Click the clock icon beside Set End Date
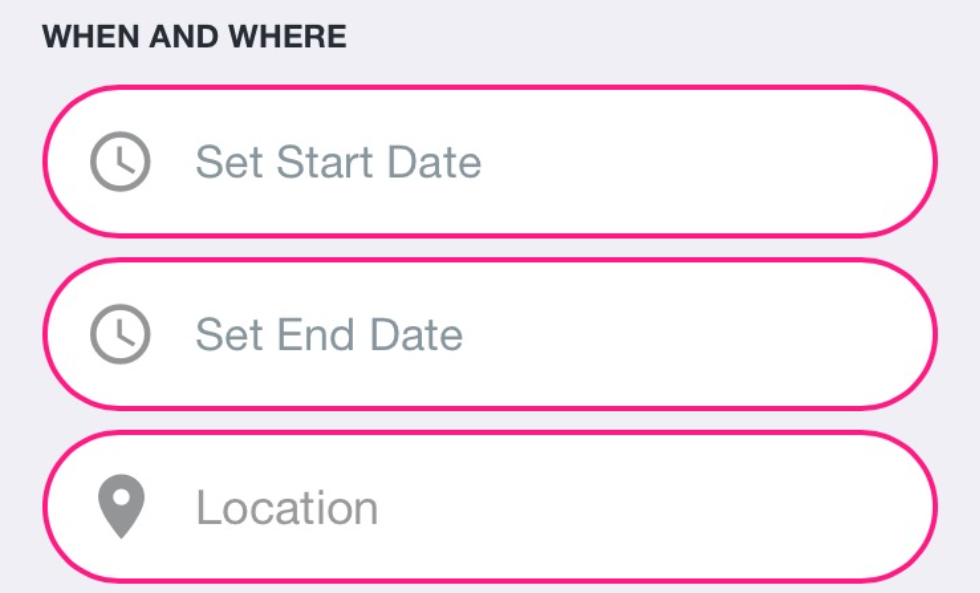The width and height of the screenshot is (980, 593). (120, 334)
